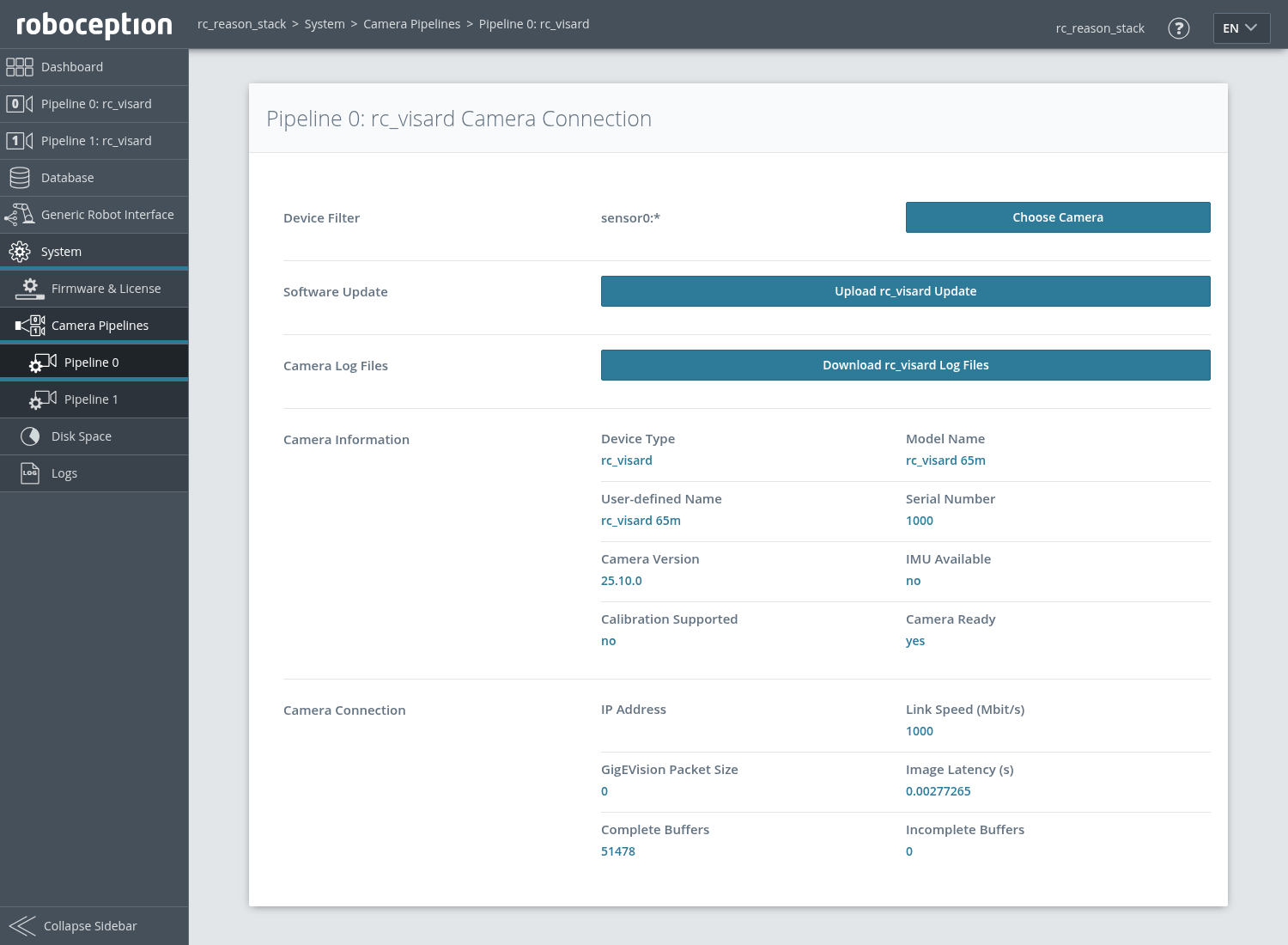Open the Logs page
This screenshot has height=945, width=1288.
tap(64, 472)
